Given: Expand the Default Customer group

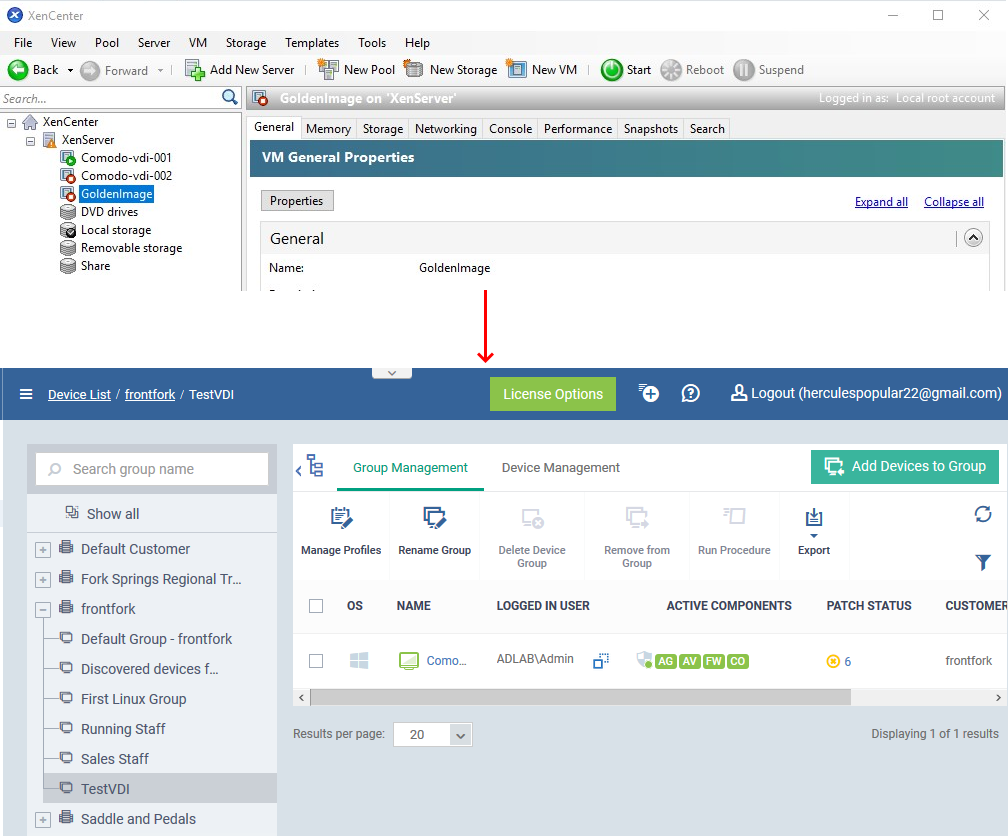Looking at the screenshot, I should click(42, 550).
